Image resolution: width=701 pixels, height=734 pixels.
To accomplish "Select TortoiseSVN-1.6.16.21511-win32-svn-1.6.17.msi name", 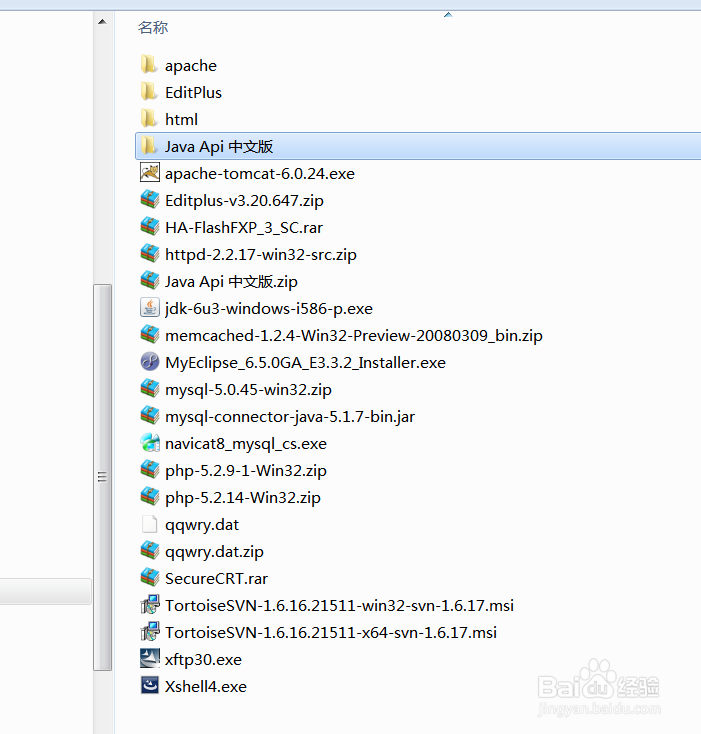I will pos(339,606).
